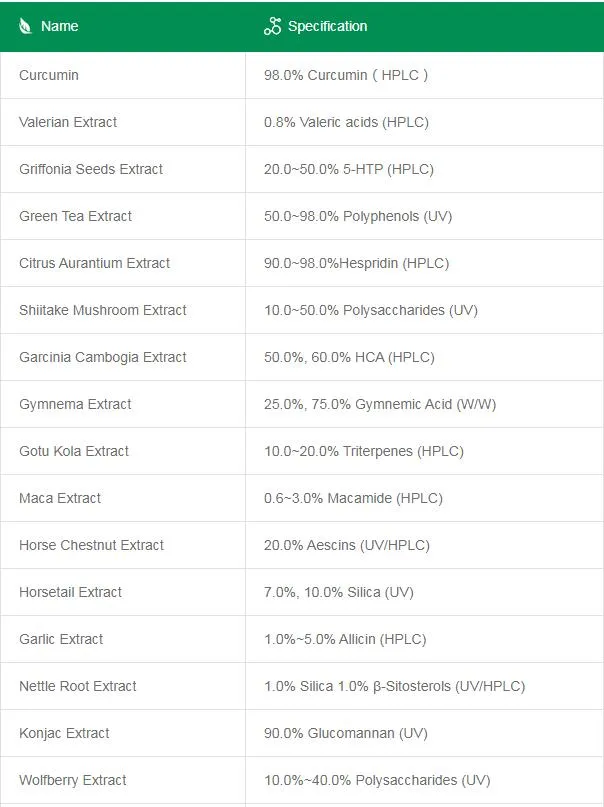The height and width of the screenshot is (807, 604).
Task: Click Garlic Extract Allicin specification cell
Action: tap(344, 639)
